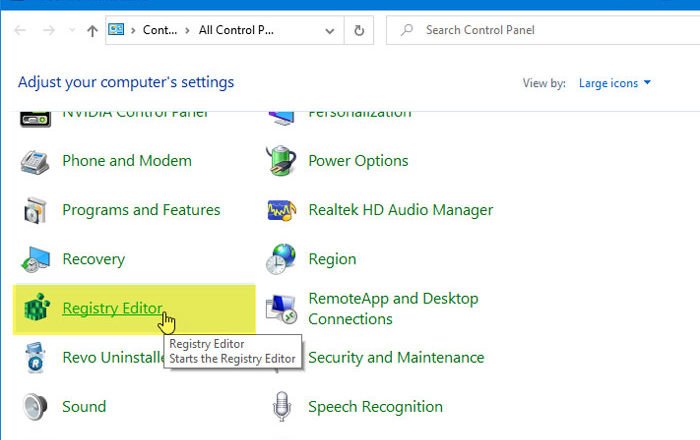Viewport: 700px width, 440px height.
Task: Refresh the Control Panel view
Action: [x=359, y=30]
